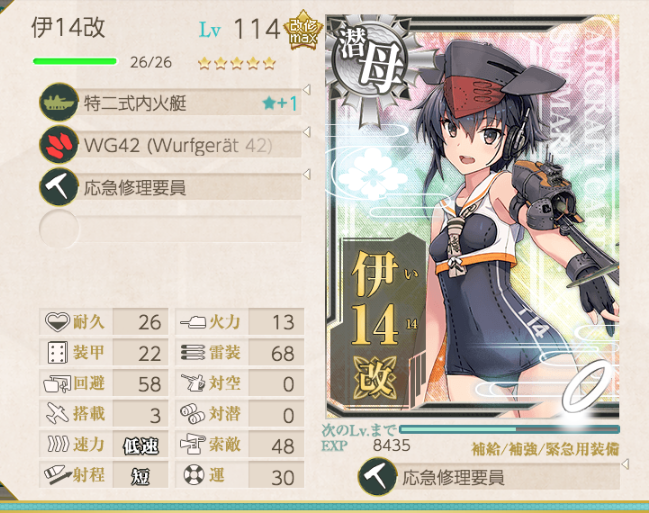This screenshot has height=513, width=649.
Task: Expand the arrow beside WG42 slot
Action: point(307,132)
